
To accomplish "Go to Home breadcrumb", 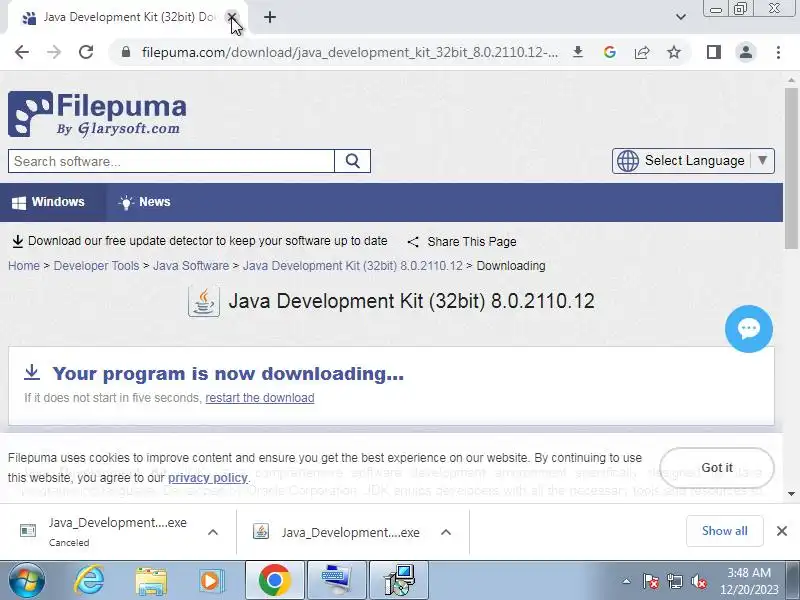I will [x=23, y=266].
